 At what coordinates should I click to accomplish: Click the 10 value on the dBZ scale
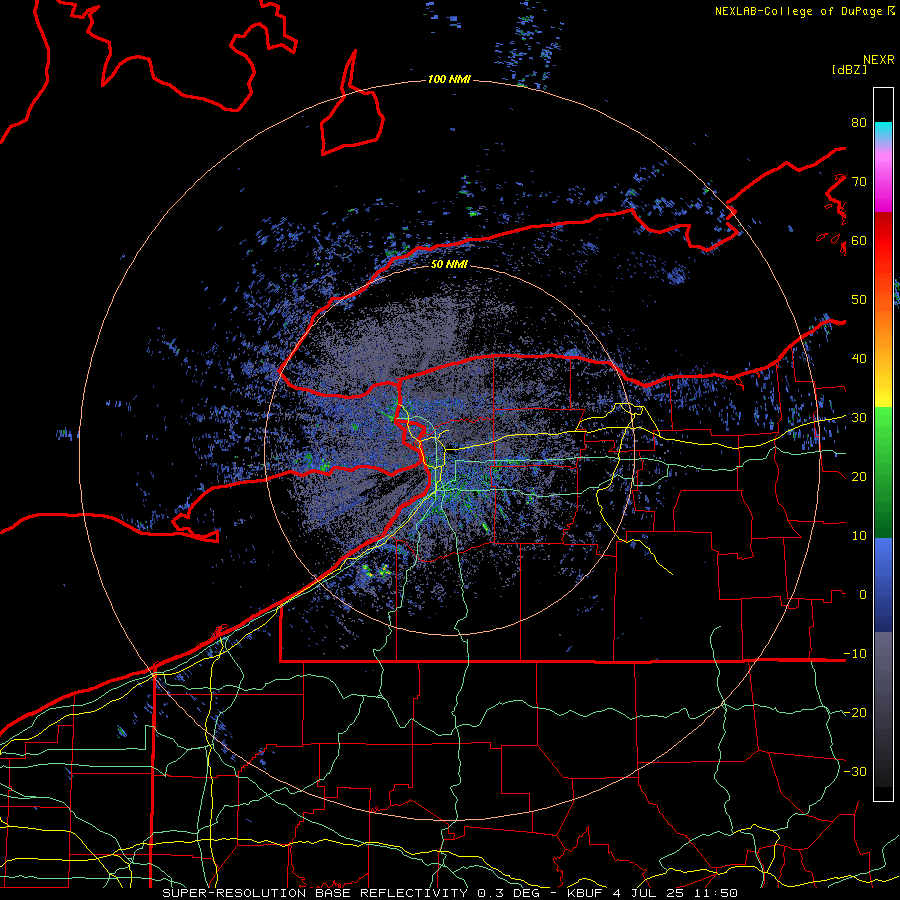tap(859, 536)
